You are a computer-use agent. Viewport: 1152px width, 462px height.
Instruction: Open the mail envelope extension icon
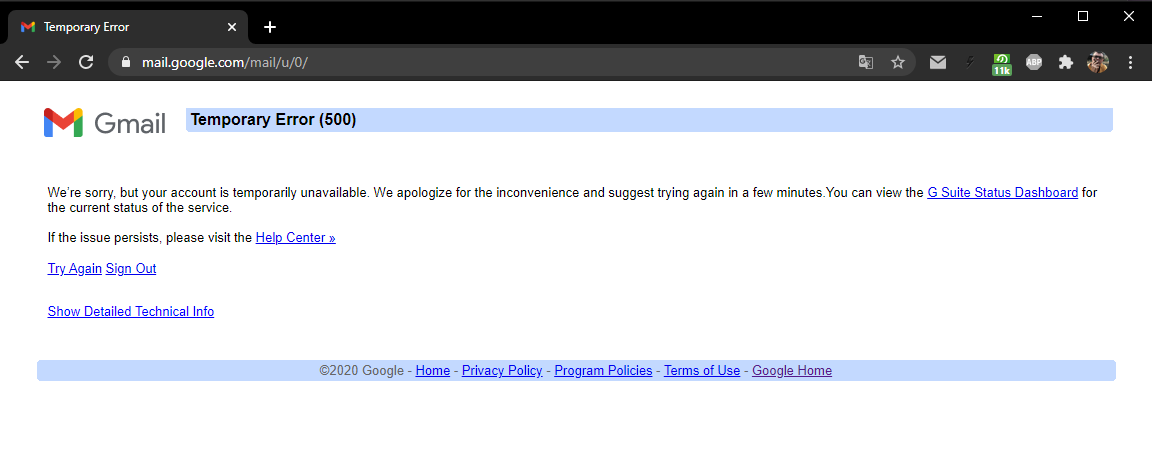click(x=937, y=62)
